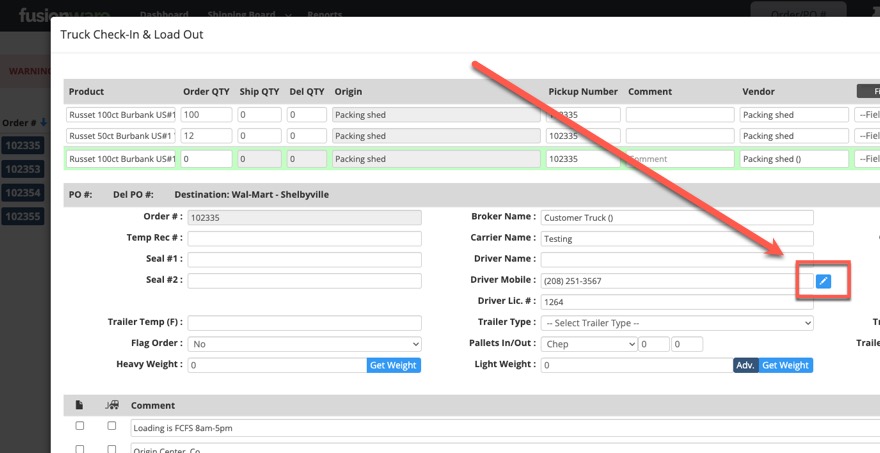Focus the Order QTY field showing 100
880x453 pixels.
coord(206,115)
